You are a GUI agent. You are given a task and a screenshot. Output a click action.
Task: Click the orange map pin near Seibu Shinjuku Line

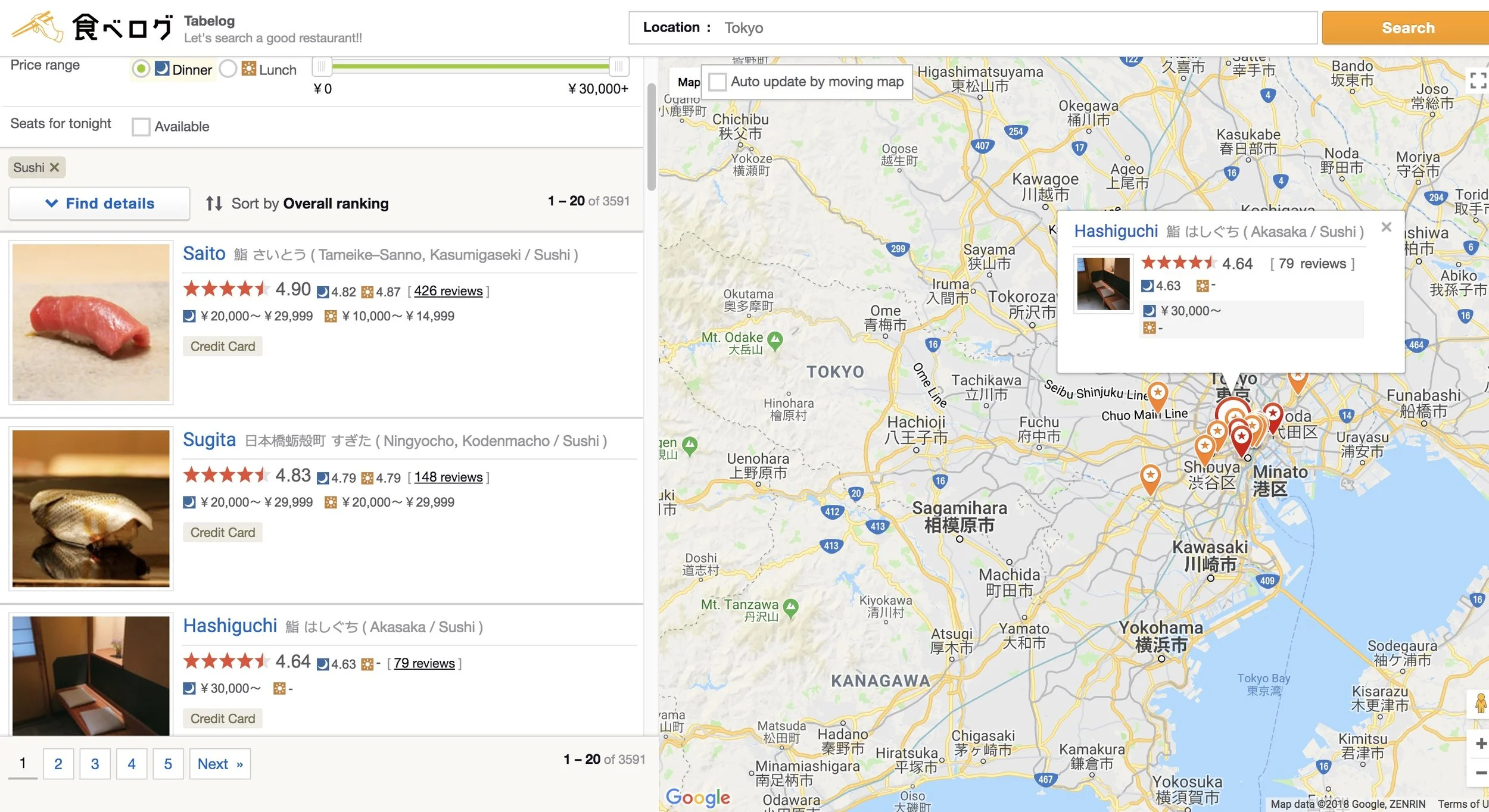click(x=1157, y=396)
